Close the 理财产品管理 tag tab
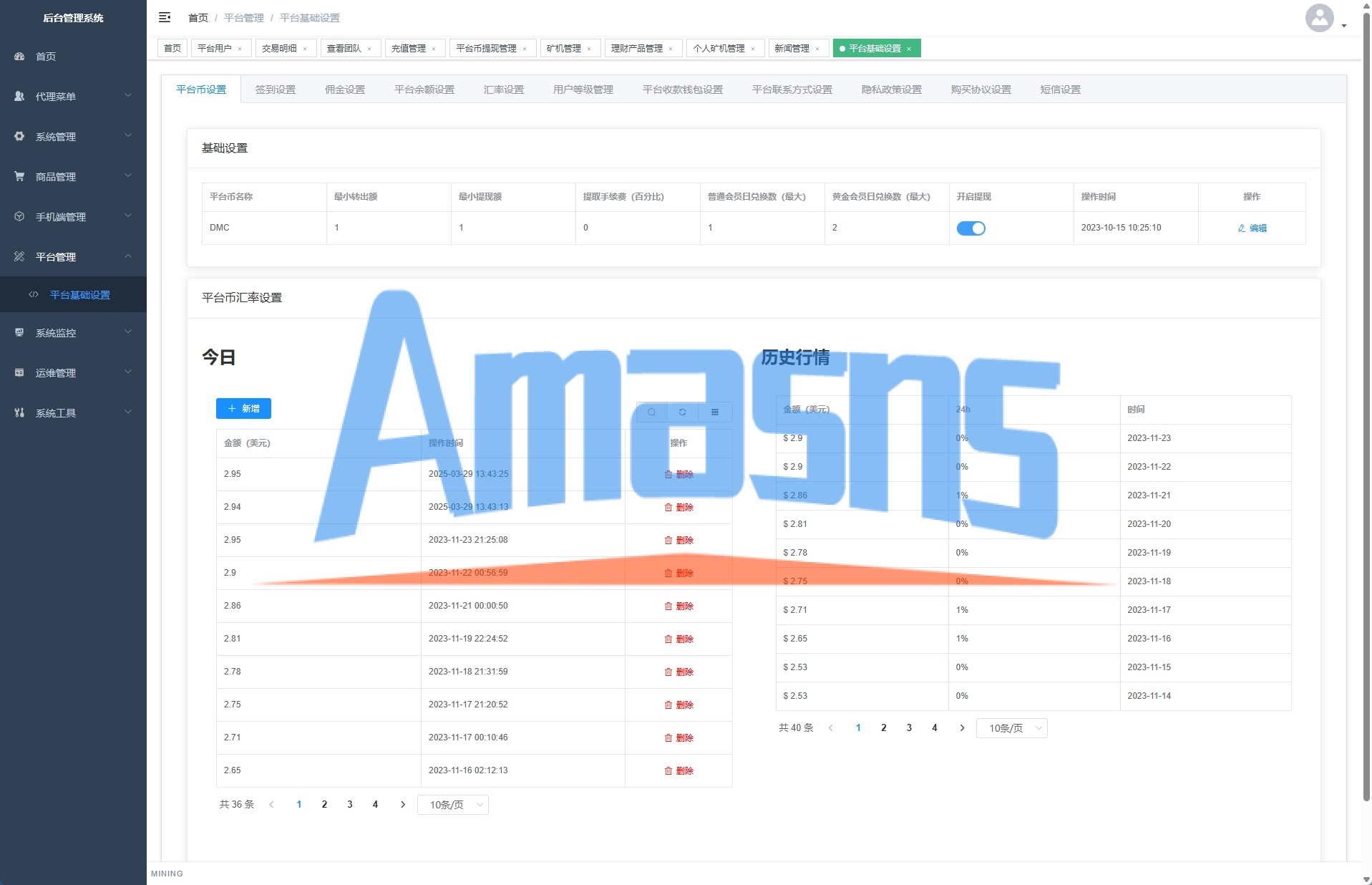This screenshot has width=1372, height=885. (x=671, y=49)
